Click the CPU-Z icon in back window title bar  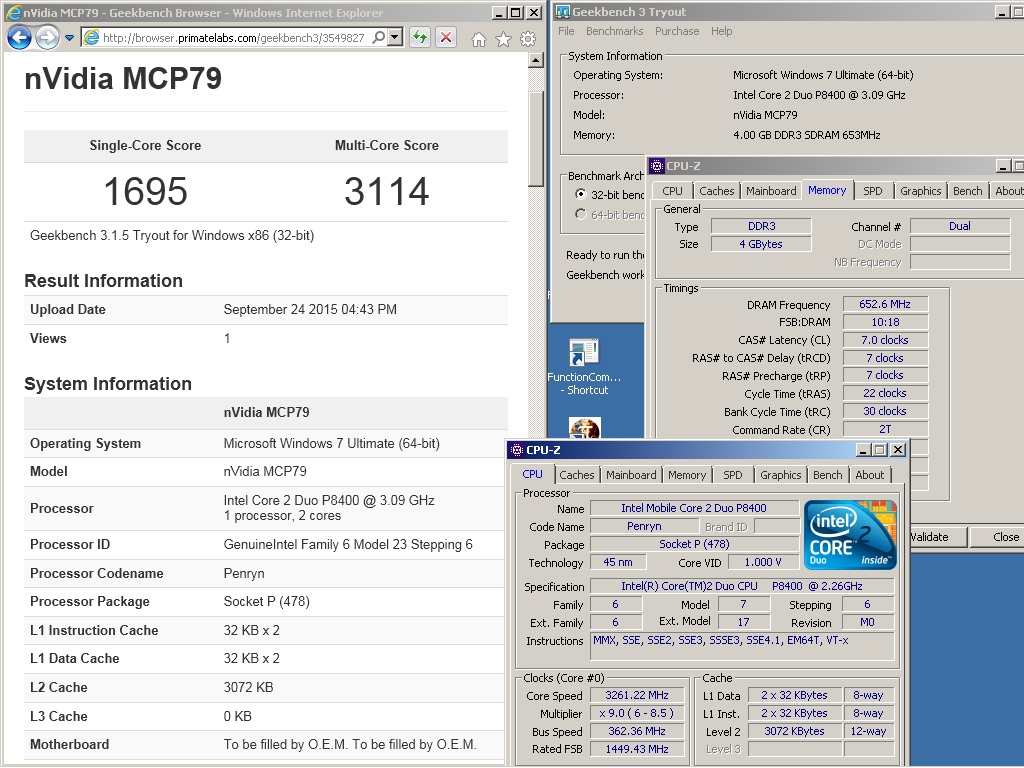tap(657, 166)
